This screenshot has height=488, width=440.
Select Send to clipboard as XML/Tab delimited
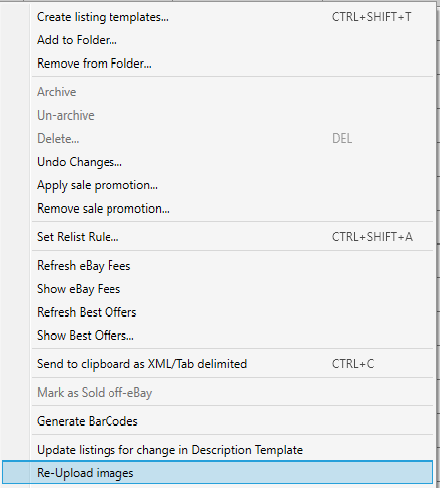pos(217,364)
